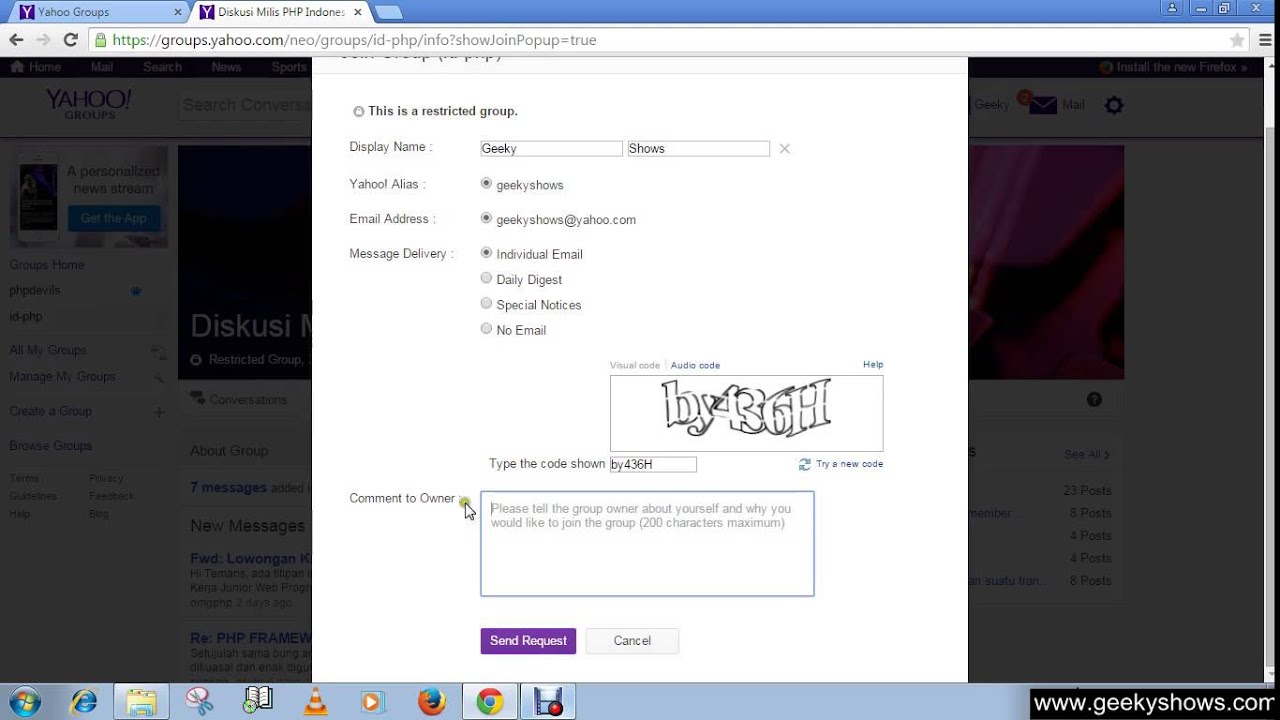This screenshot has width=1280, height=720.
Task: Open the Yahoo Mail envelope icon
Action: tap(1043, 105)
